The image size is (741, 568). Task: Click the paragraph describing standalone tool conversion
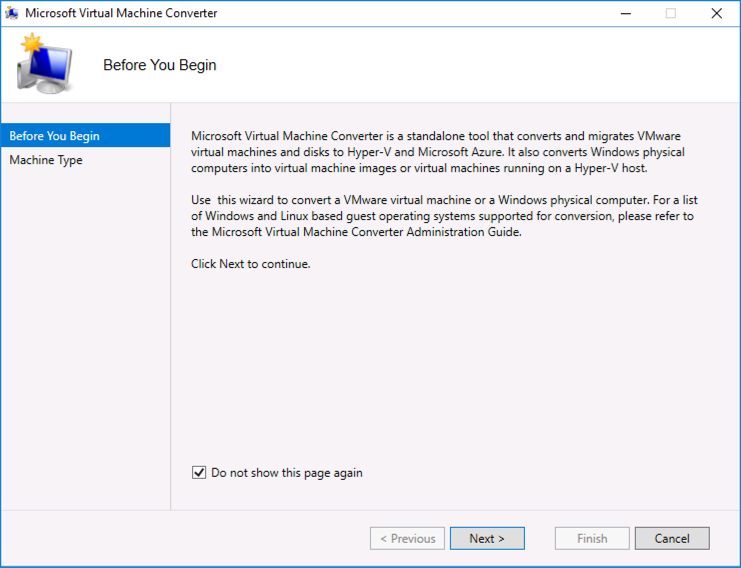438,152
